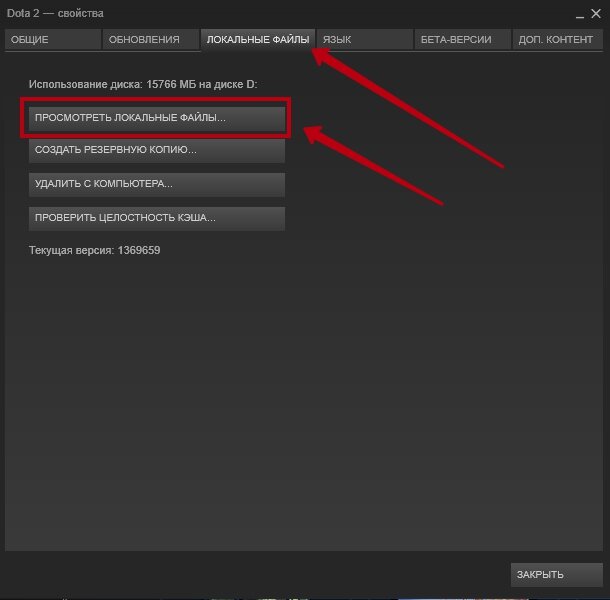Close the properties window with X
Viewport: 610px width, 600px height.
[x=596, y=14]
